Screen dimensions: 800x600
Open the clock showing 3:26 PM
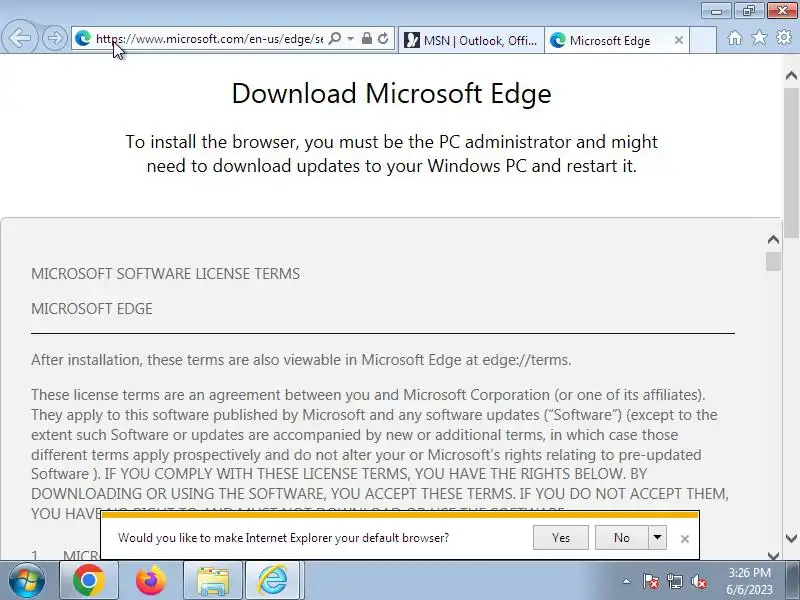(x=749, y=581)
